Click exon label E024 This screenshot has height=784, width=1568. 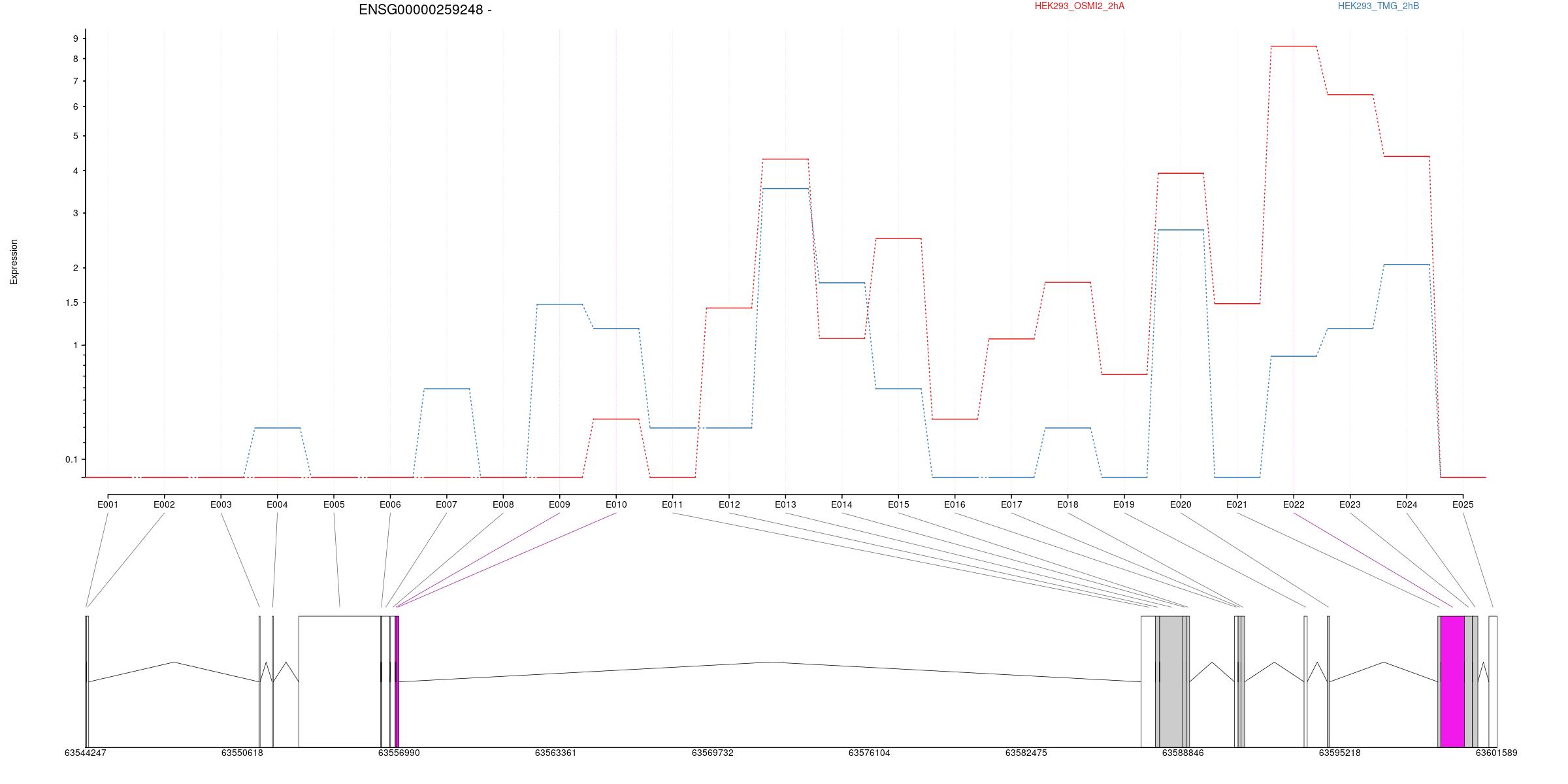1407,504
